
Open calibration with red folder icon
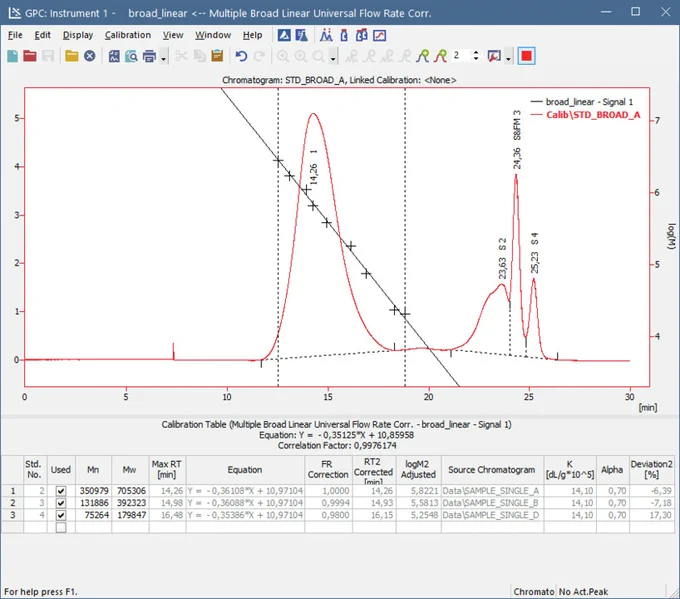tap(30, 56)
